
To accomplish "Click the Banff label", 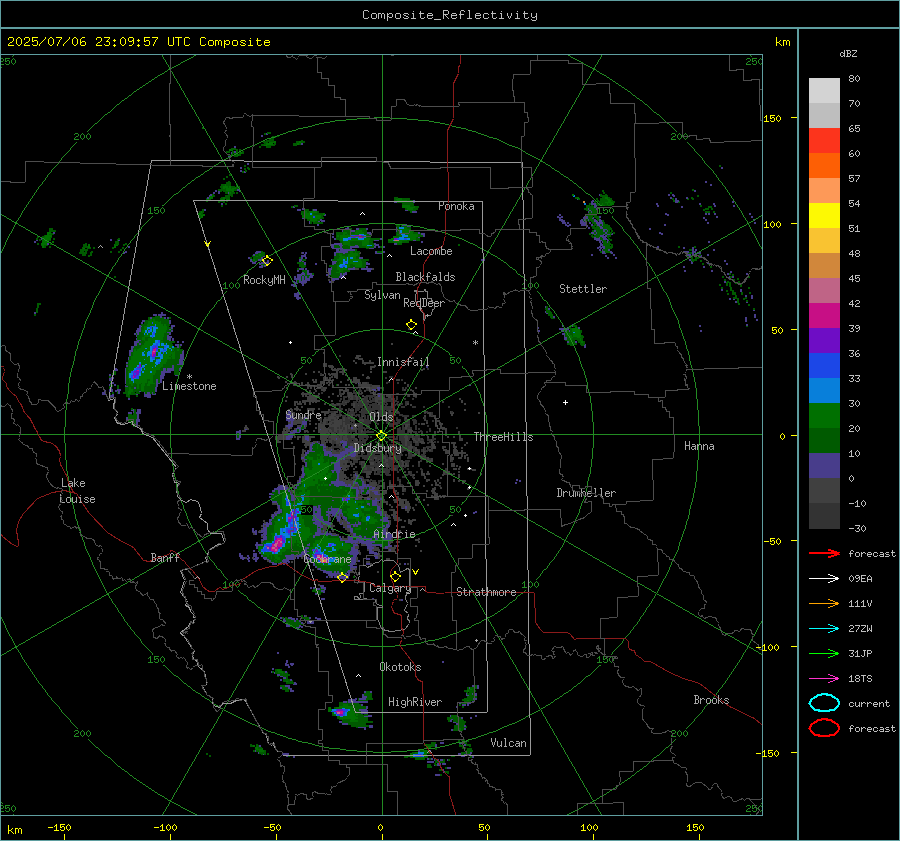I will [x=165, y=558].
